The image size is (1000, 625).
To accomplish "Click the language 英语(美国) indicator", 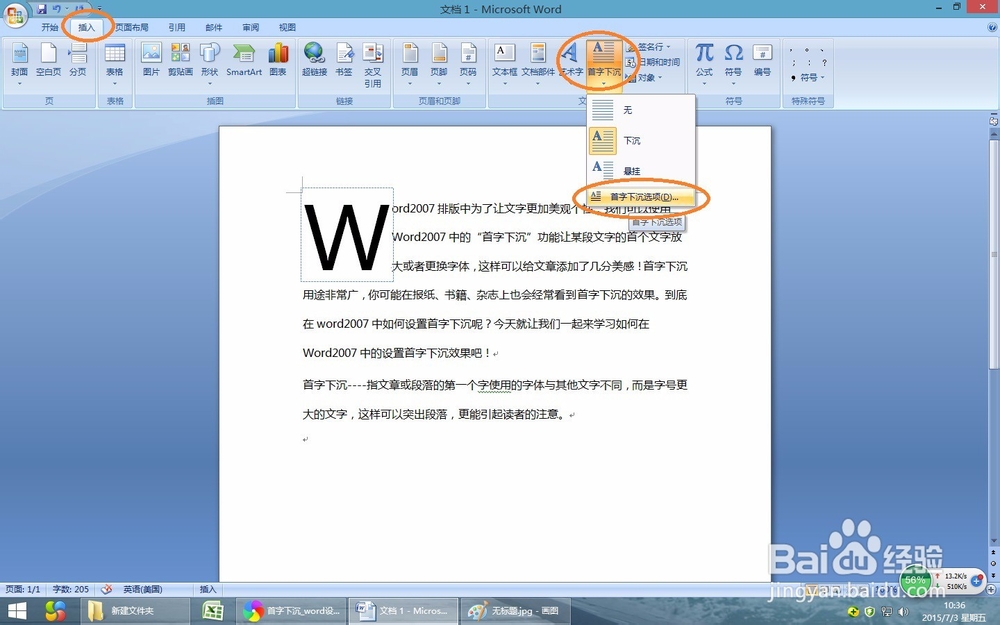I will click(143, 589).
